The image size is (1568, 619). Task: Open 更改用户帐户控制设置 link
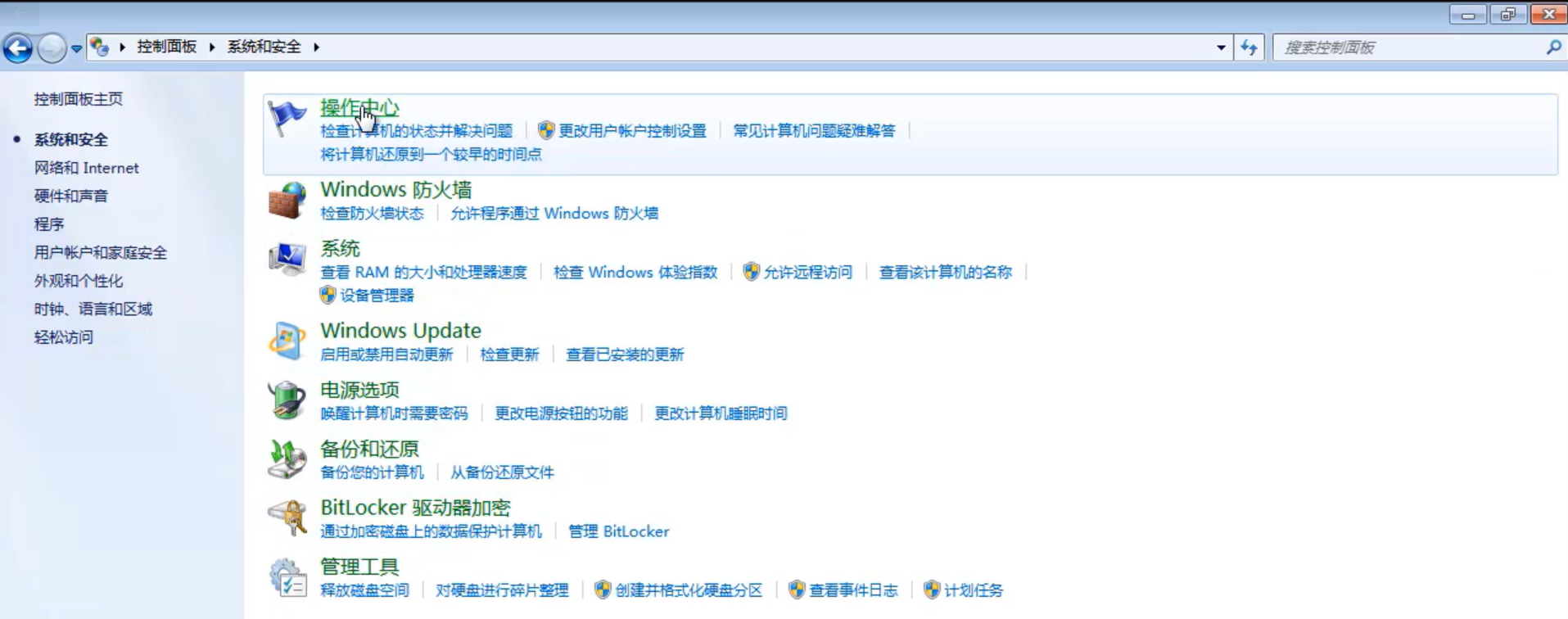point(632,131)
